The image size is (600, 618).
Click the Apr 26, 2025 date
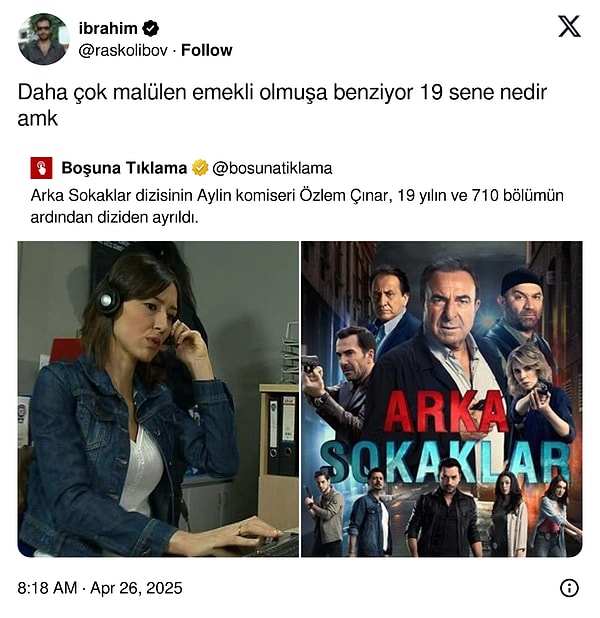point(136,588)
